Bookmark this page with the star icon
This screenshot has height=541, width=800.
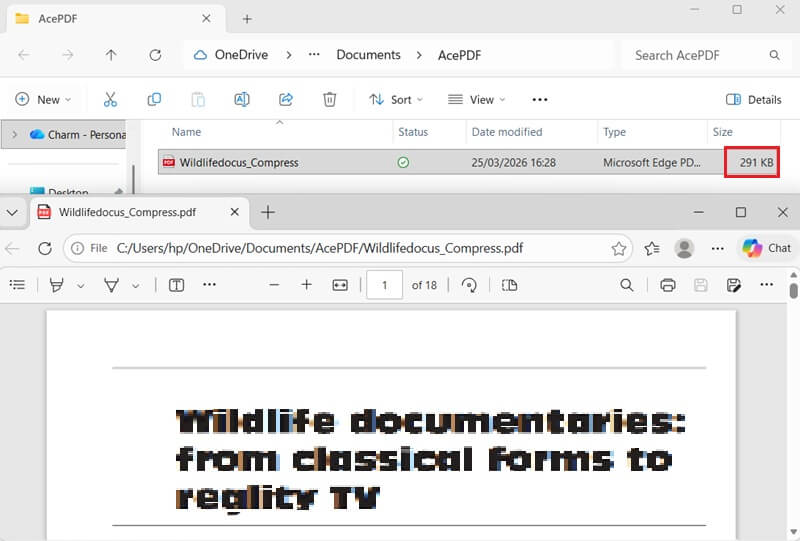[619, 249]
